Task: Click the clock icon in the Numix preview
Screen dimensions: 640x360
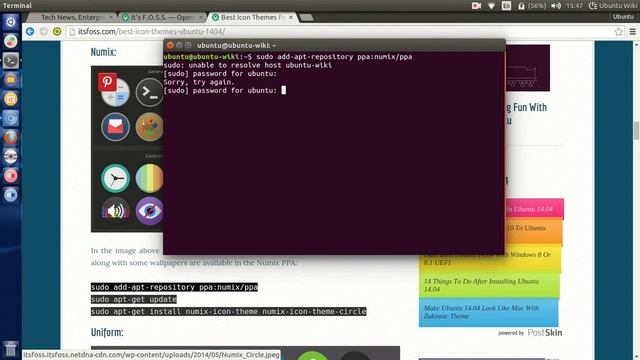Action: click(116, 178)
